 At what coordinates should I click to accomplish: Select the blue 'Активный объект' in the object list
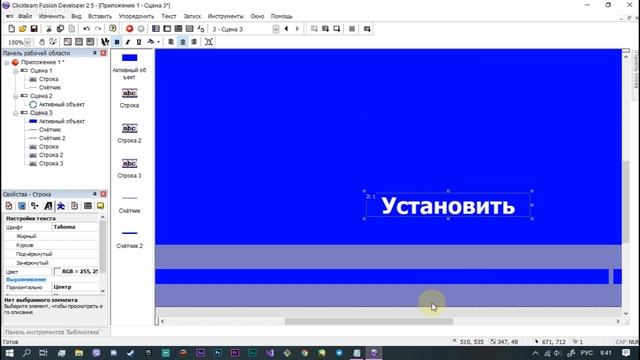click(x=129, y=66)
